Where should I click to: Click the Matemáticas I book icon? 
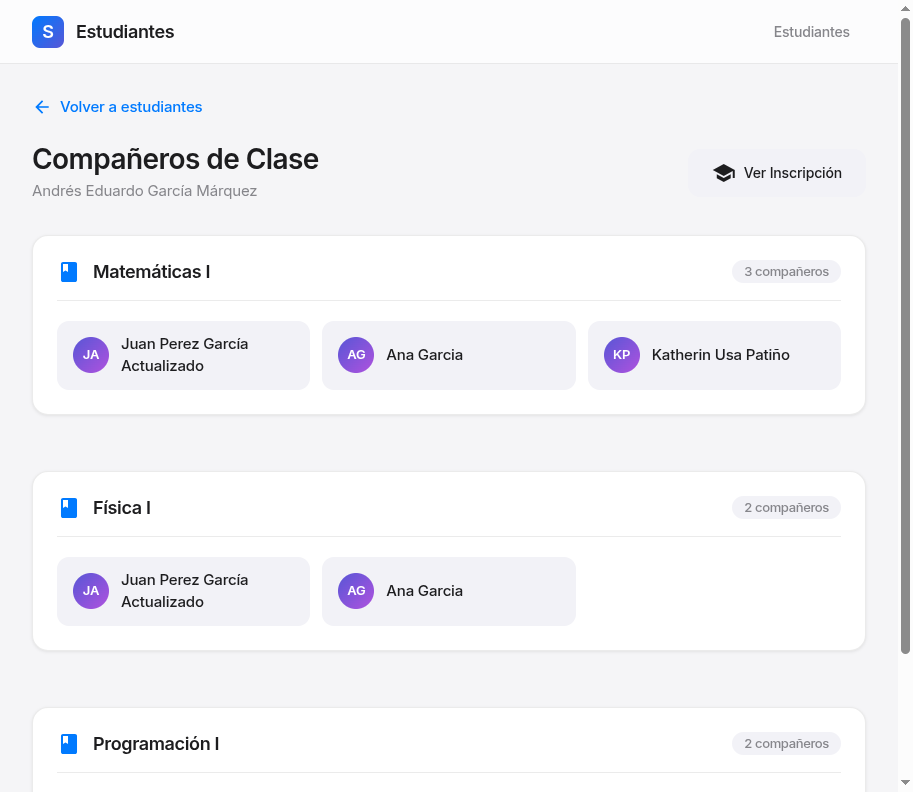click(69, 272)
